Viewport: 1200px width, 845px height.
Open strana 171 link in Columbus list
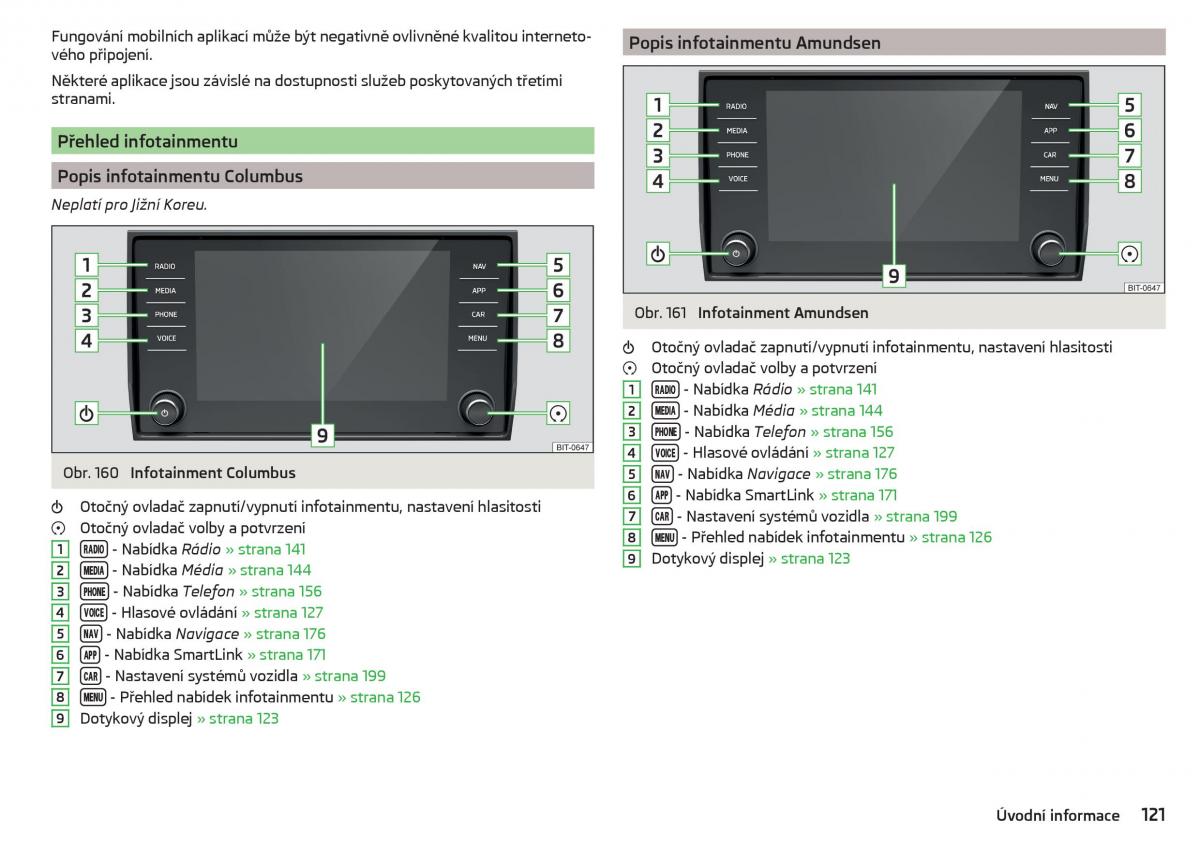(x=286, y=654)
